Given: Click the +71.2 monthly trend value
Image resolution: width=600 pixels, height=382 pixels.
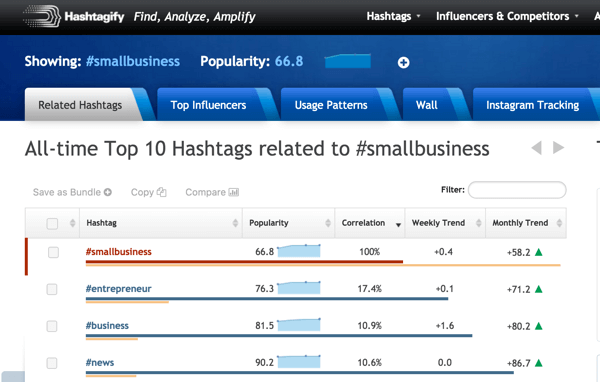Looking at the screenshot, I should pos(518,289).
